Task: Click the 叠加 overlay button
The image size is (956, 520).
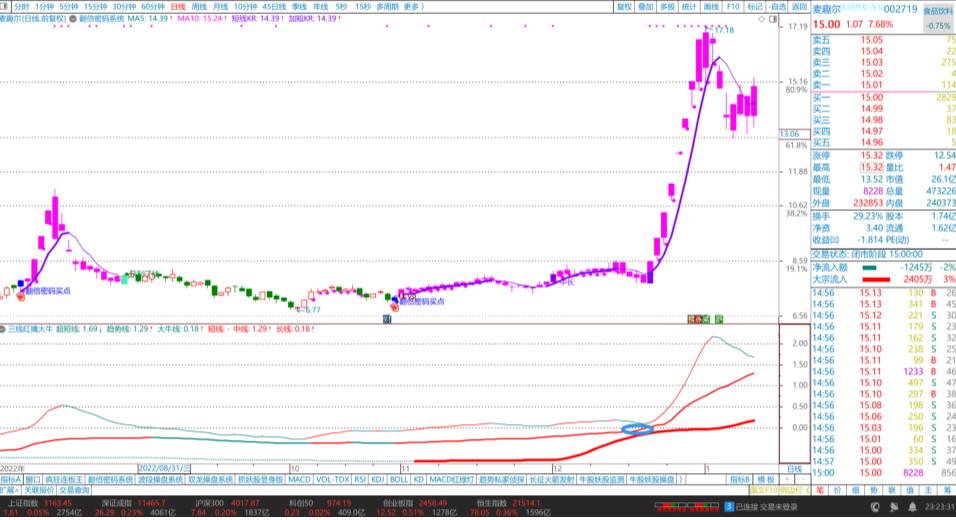Action: click(646, 7)
